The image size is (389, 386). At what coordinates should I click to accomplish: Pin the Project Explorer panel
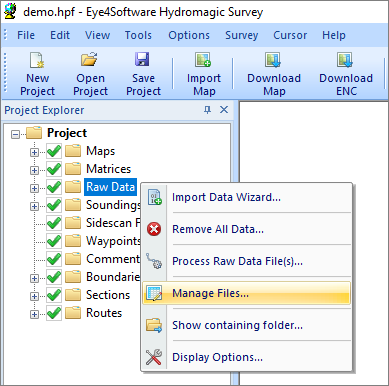207,110
